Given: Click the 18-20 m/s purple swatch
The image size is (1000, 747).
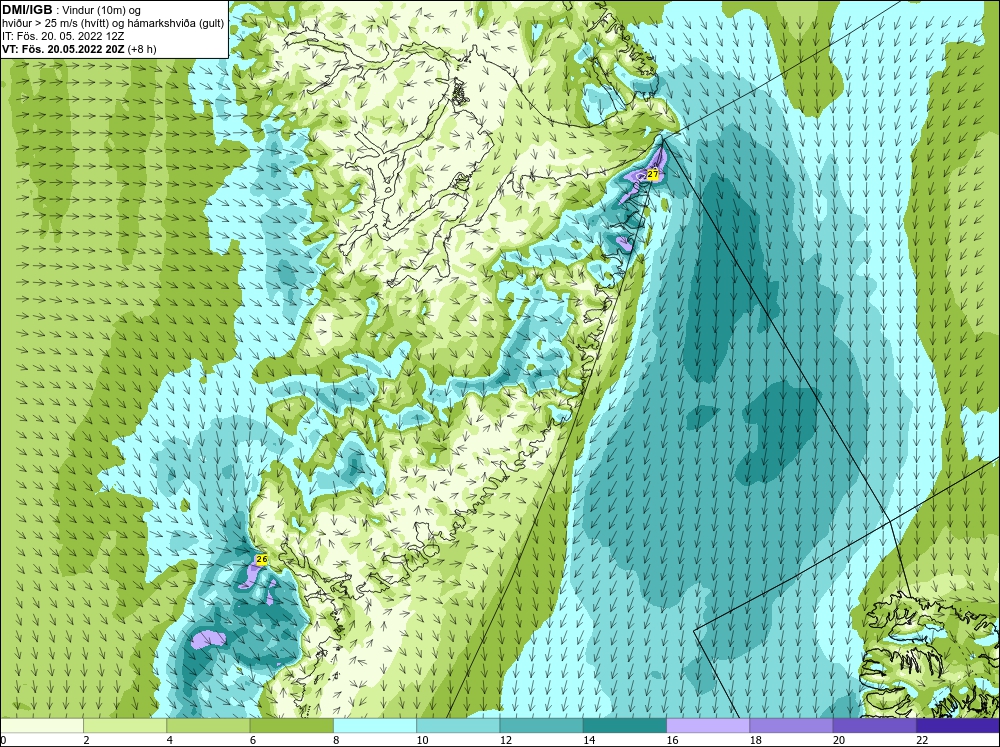Looking at the screenshot, I should tap(791, 726).
